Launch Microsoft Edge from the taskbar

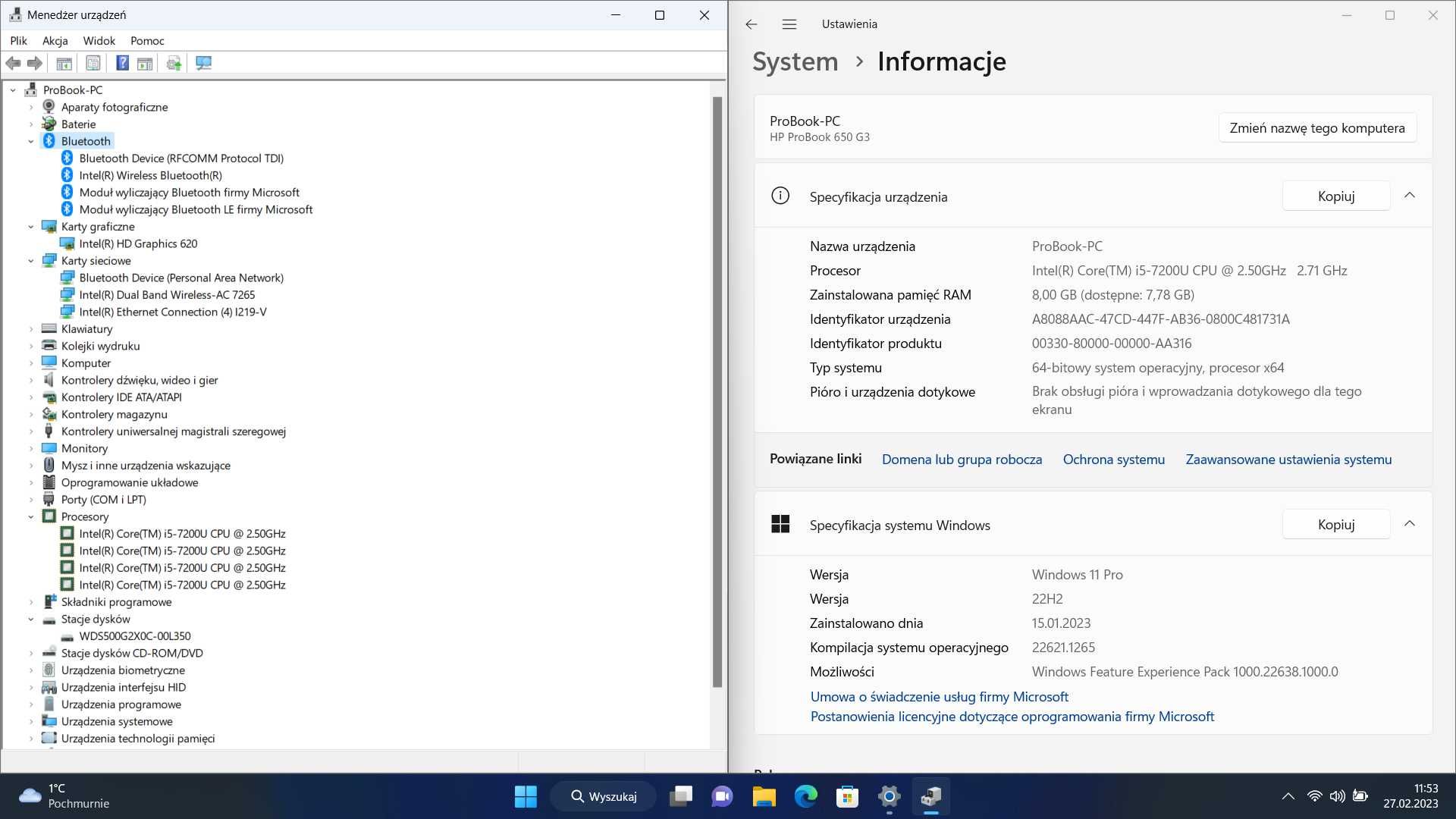(x=805, y=796)
